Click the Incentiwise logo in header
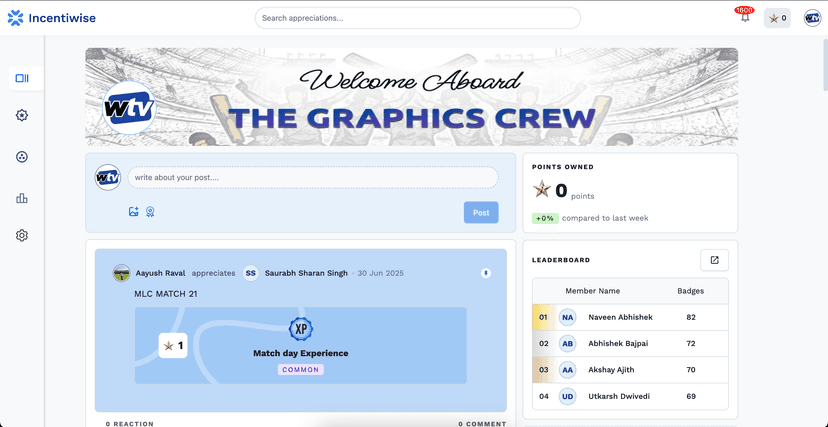Viewport: 828px width, 427px height. 53,18
